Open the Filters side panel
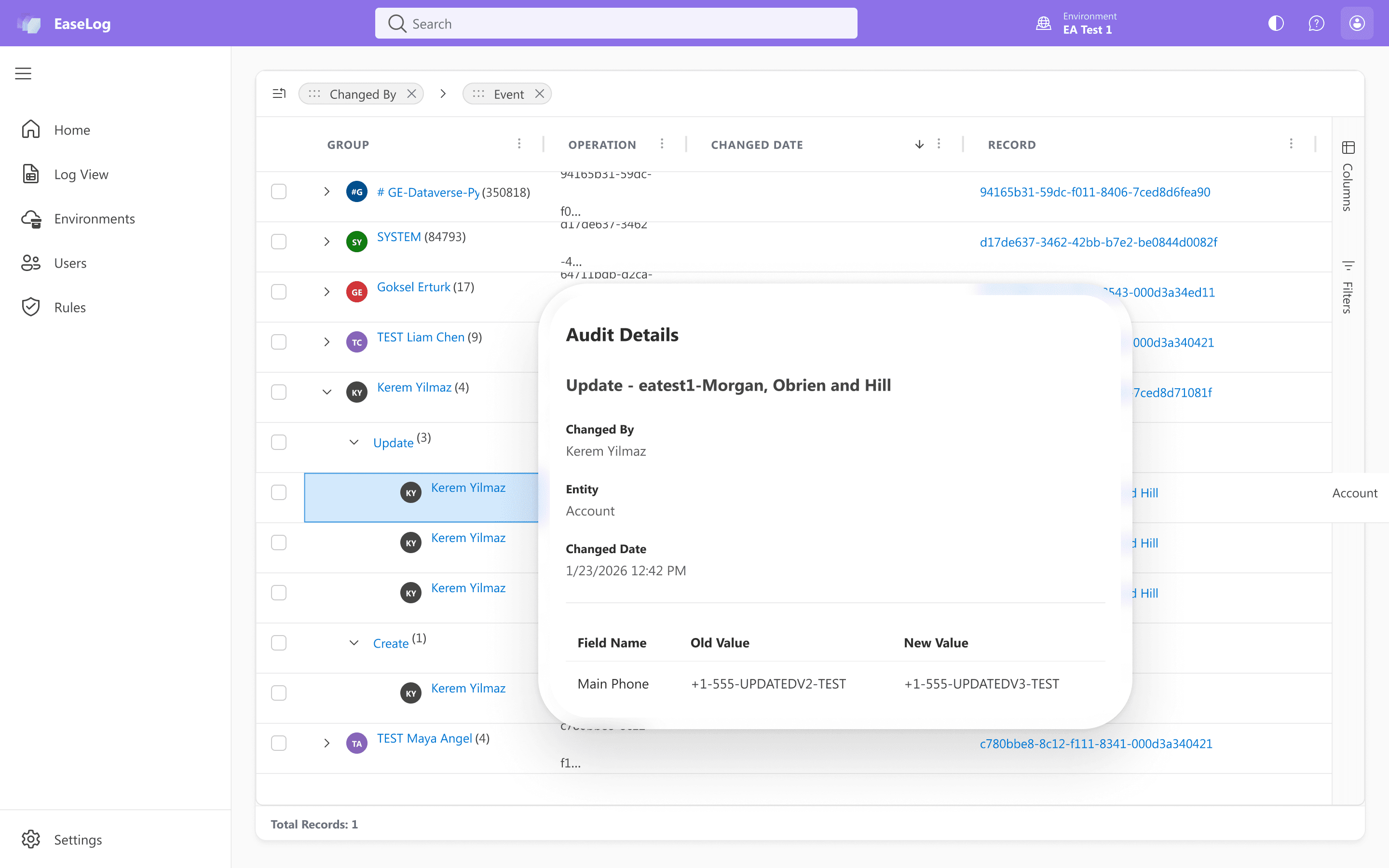Image resolution: width=1389 pixels, height=868 pixels. (x=1348, y=287)
